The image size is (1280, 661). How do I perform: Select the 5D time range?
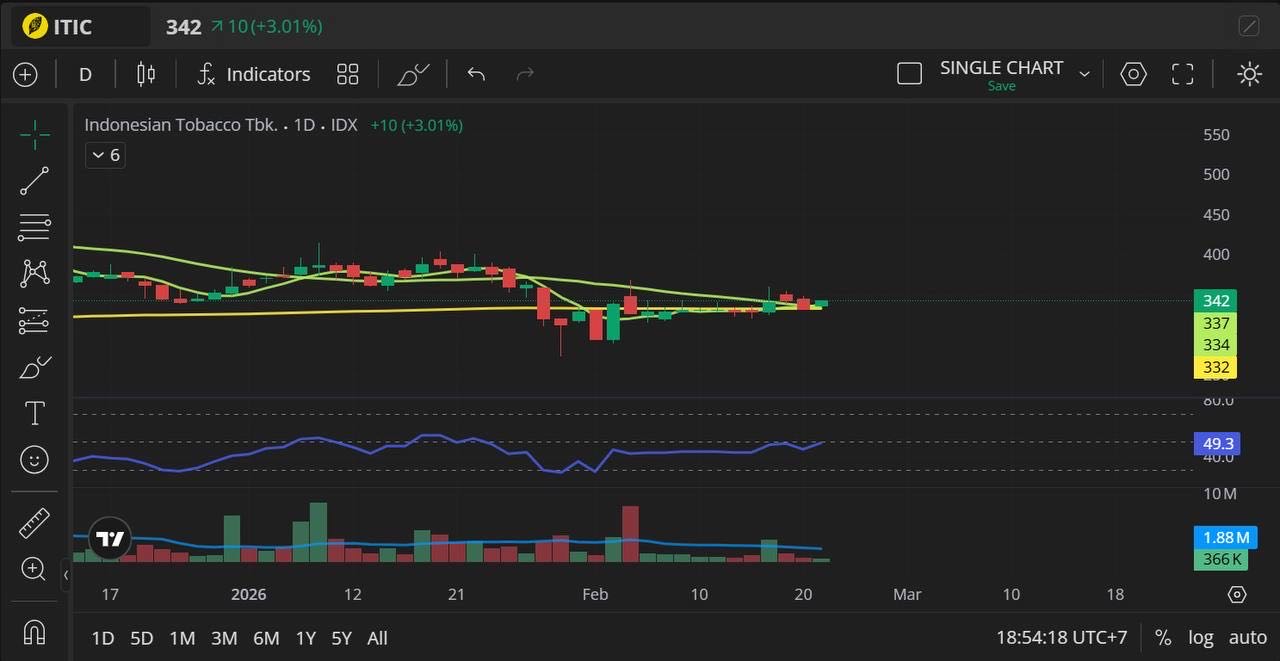pos(142,638)
